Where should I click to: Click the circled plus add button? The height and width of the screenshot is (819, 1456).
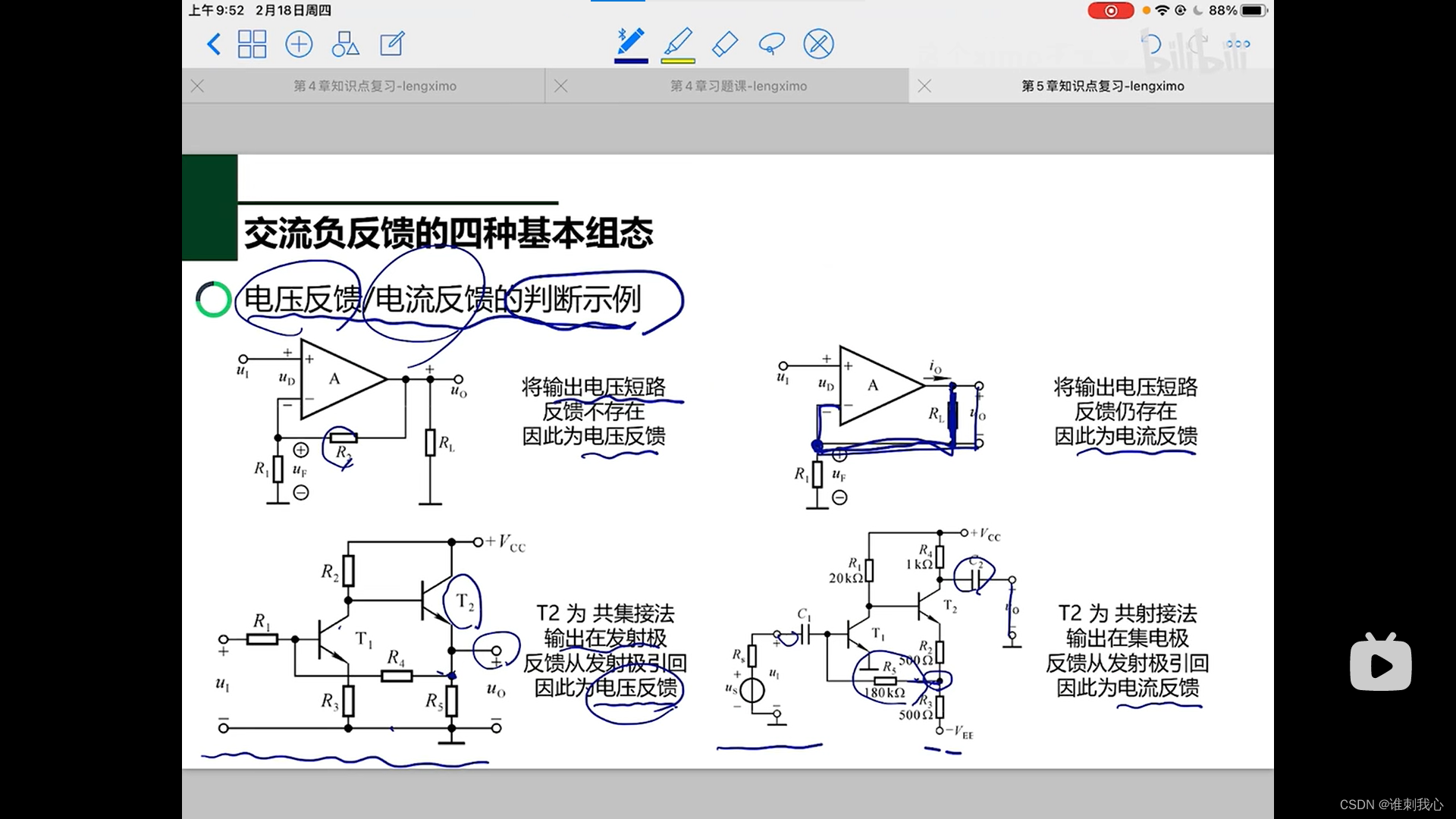coord(299,44)
